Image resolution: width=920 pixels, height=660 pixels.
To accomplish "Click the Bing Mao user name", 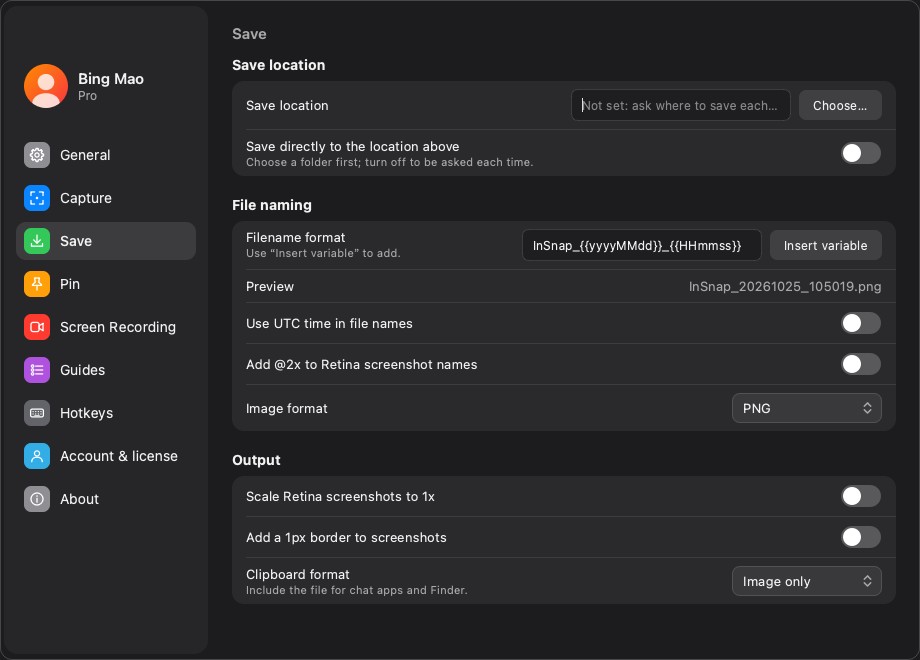I will pos(111,79).
